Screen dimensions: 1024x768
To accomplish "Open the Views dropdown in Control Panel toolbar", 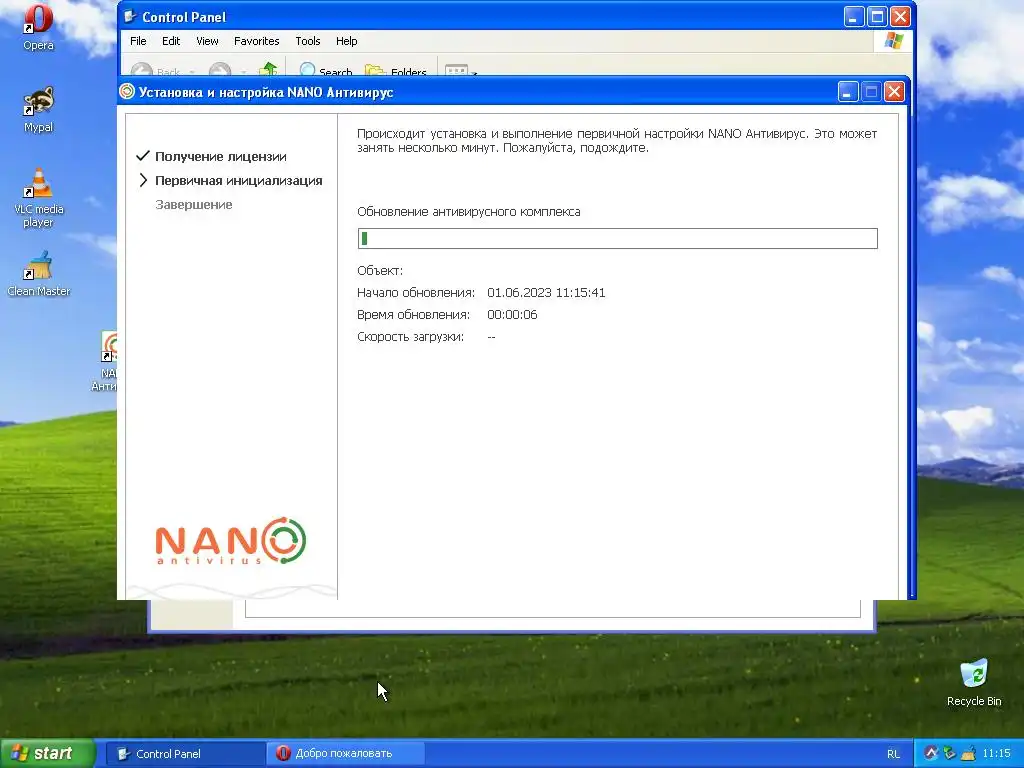I will pyautogui.click(x=460, y=71).
